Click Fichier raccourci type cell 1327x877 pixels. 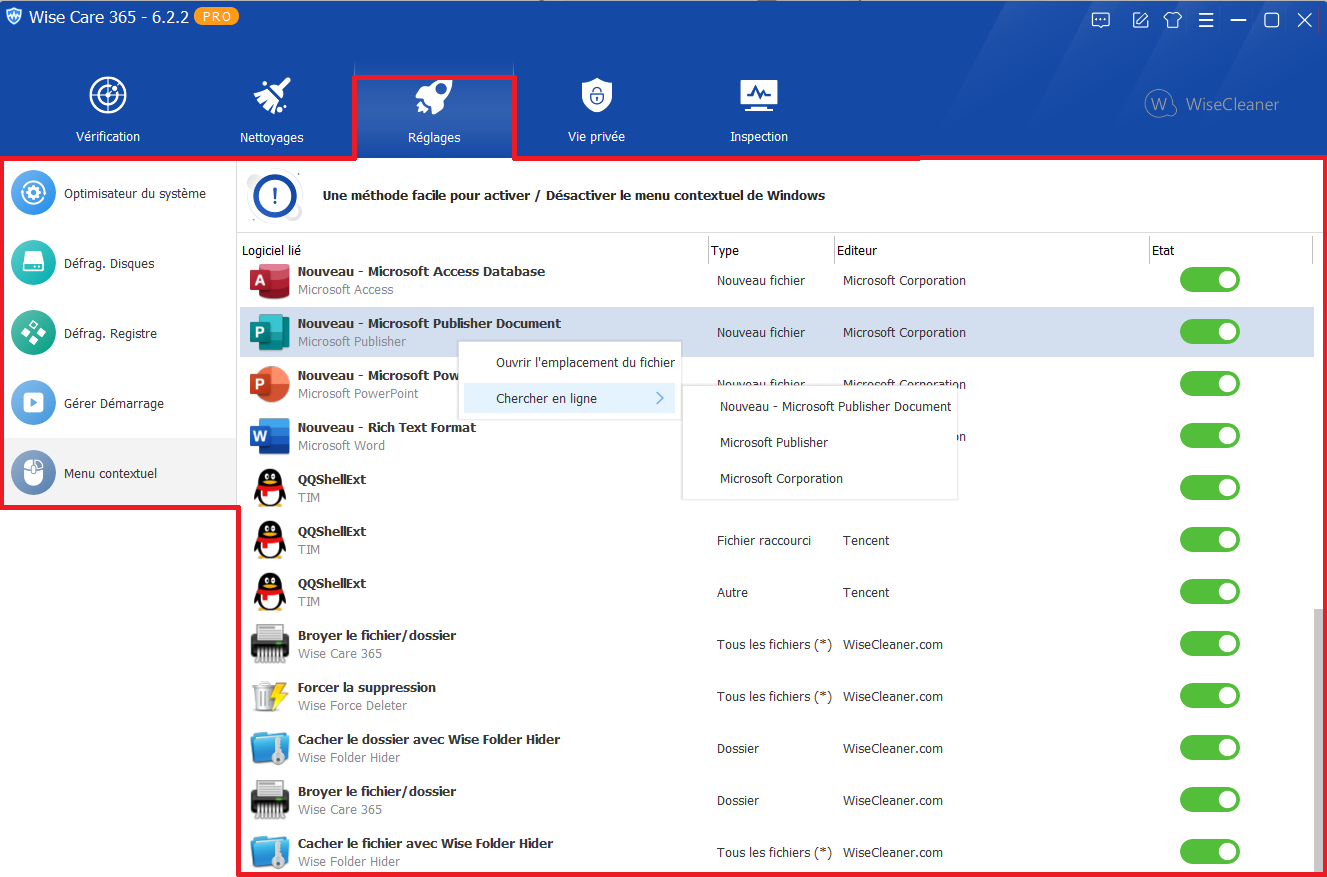coord(764,540)
